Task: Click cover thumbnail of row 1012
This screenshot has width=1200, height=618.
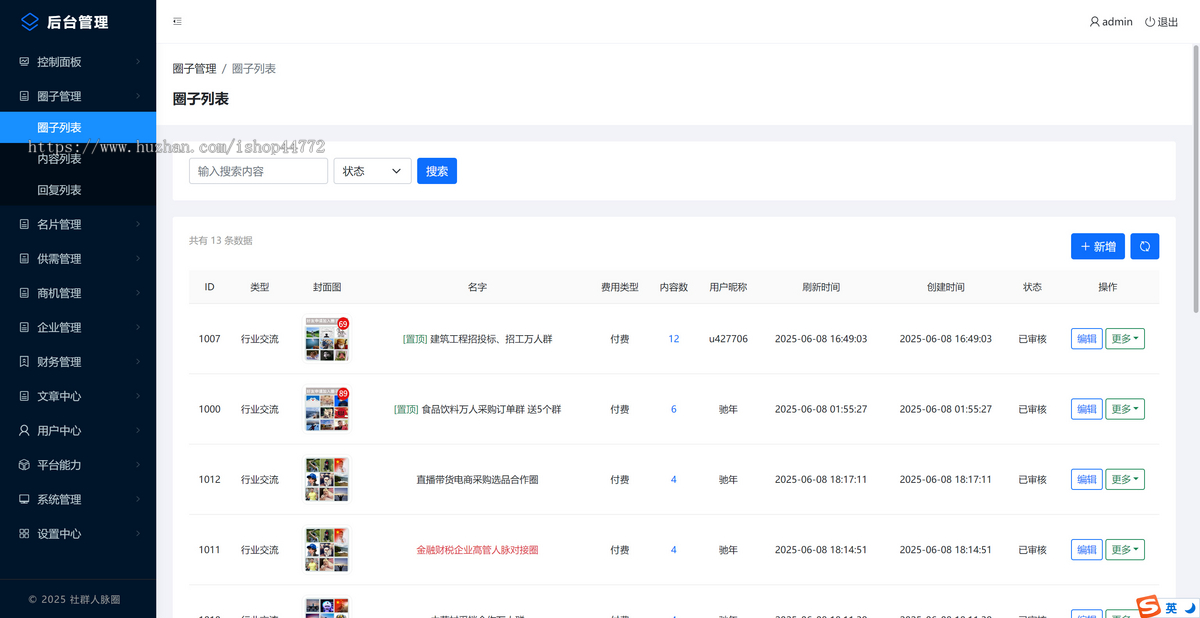Action: [327, 479]
